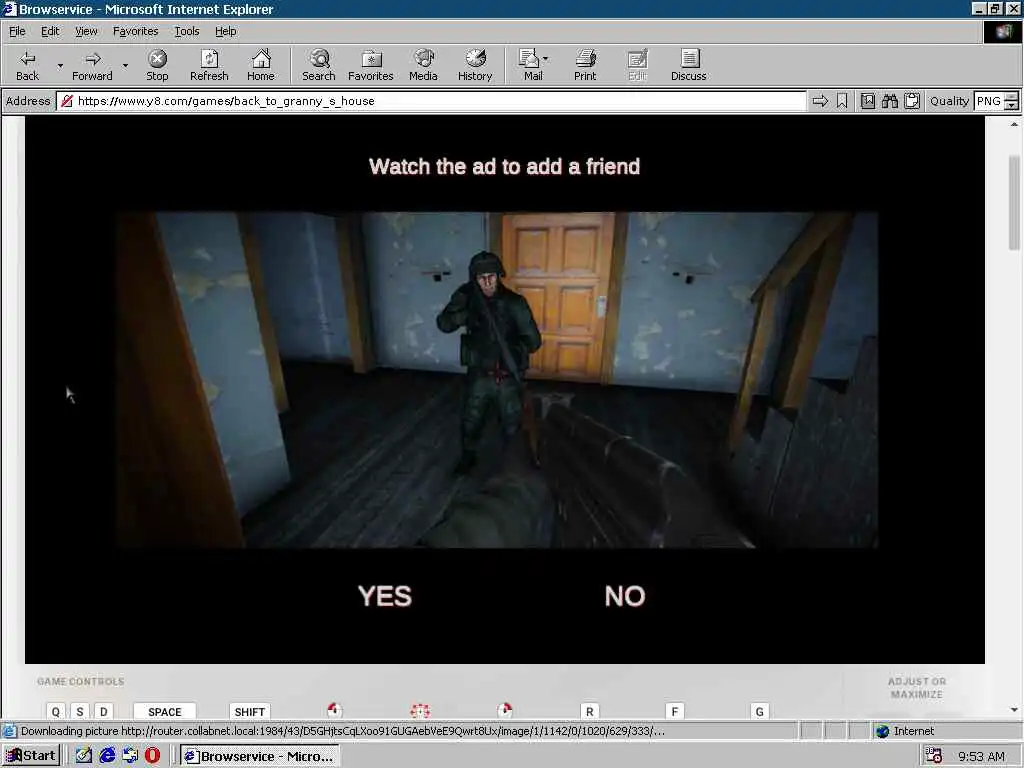Click the Downloading picture status bar text
The width and height of the screenshot is (1024, 768).
click(343, 731)
